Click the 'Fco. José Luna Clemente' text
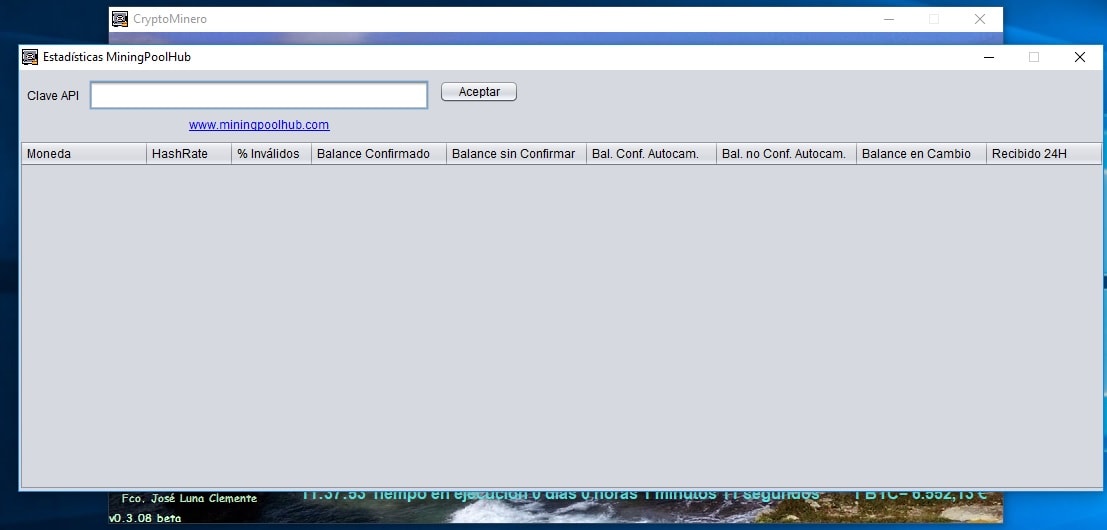Viewport: 1107px width, 530px height. point(189,498)
